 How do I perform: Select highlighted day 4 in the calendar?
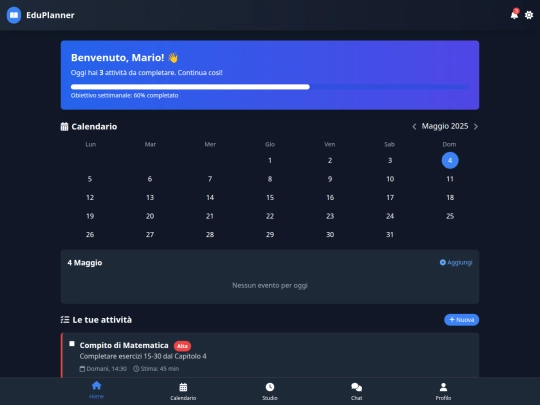click(450, 160)
